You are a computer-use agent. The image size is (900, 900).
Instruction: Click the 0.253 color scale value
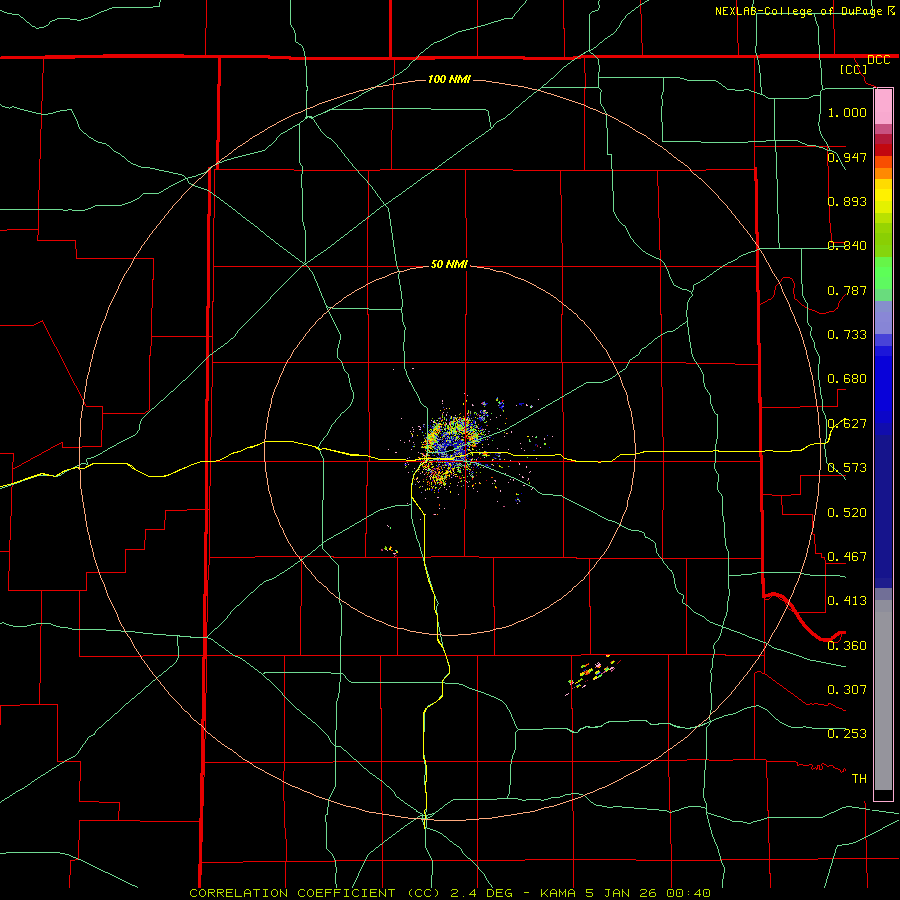coord(847,734)
